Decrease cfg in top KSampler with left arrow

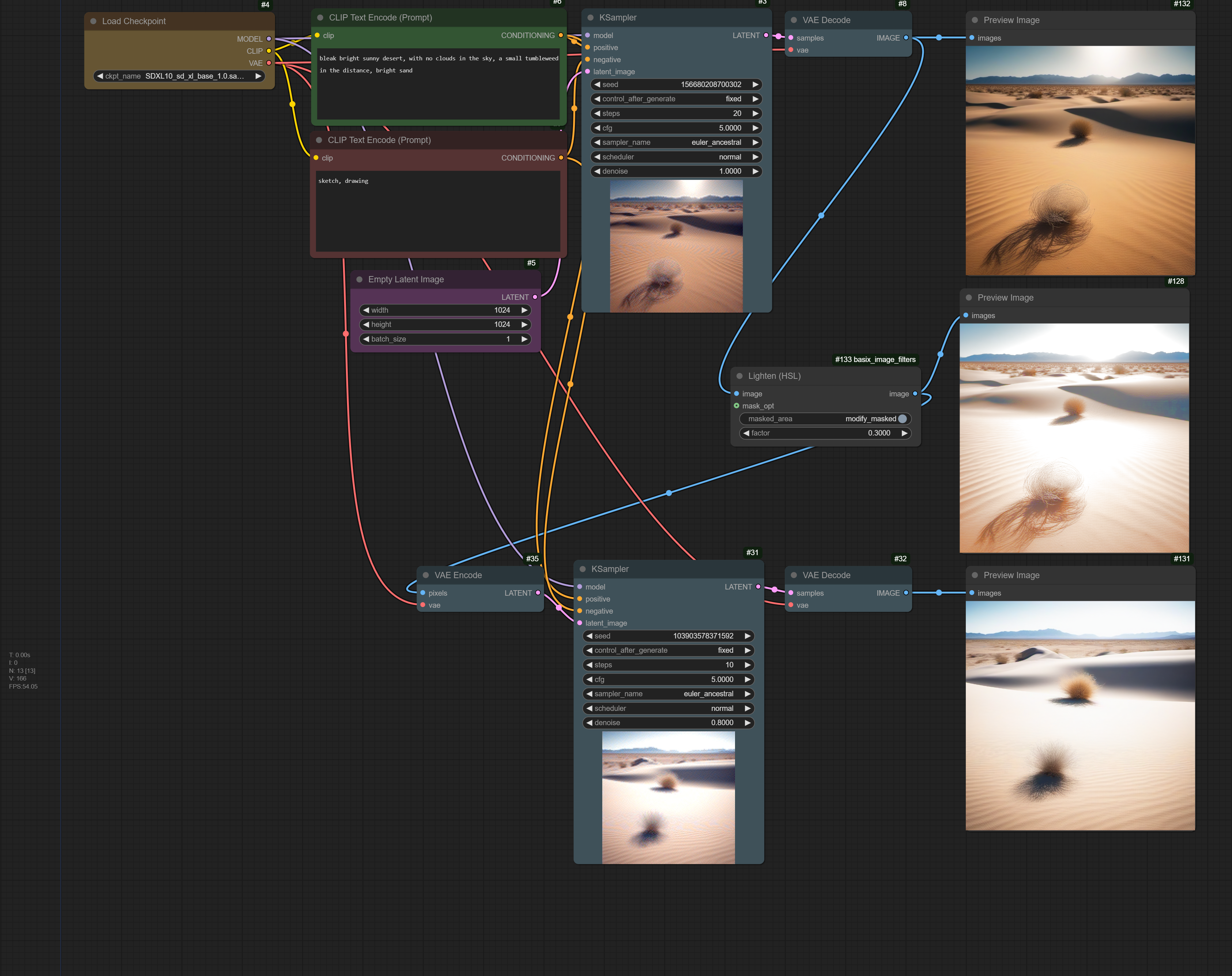click(597, 128)
